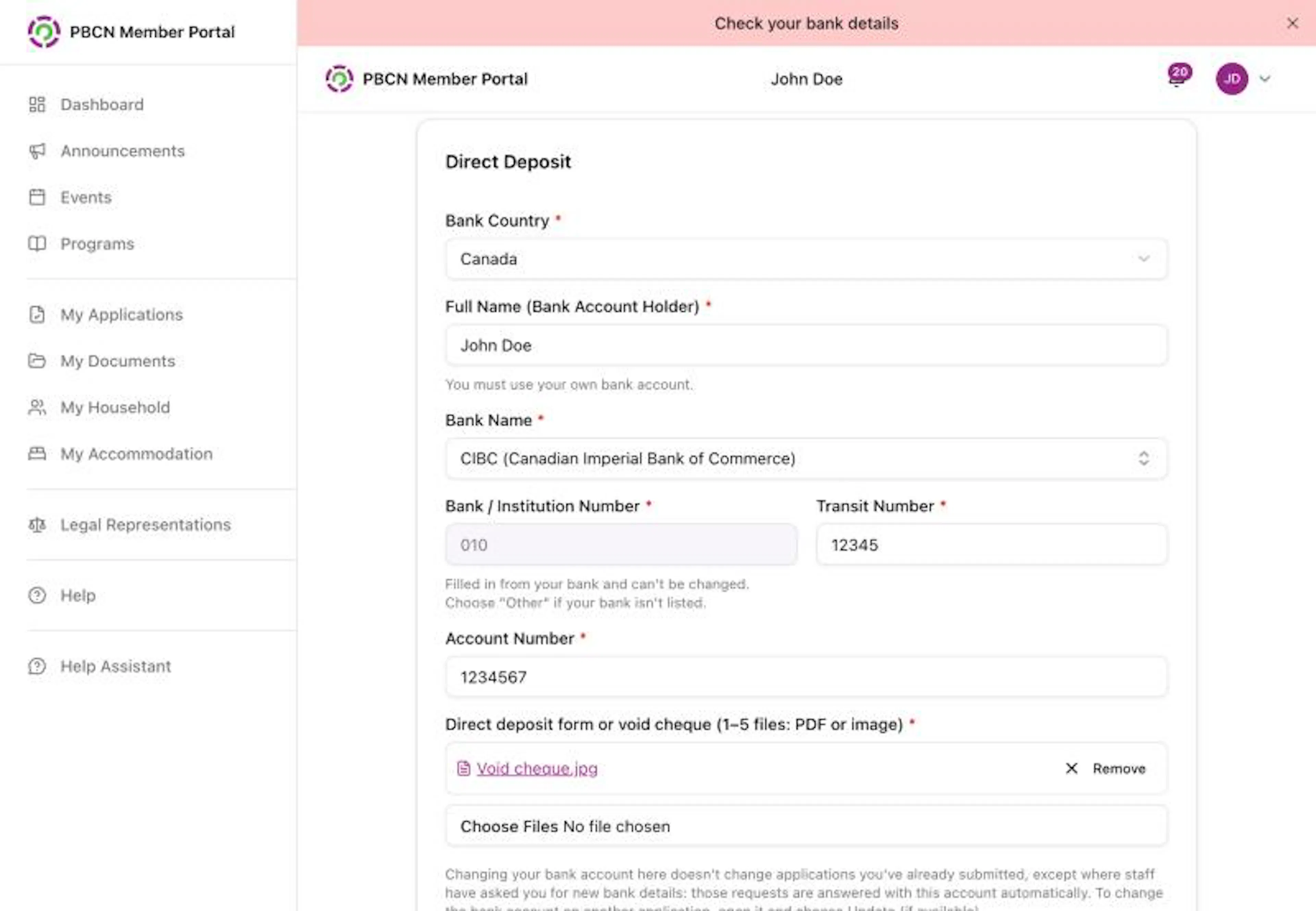Navigate to My Household

115,407
